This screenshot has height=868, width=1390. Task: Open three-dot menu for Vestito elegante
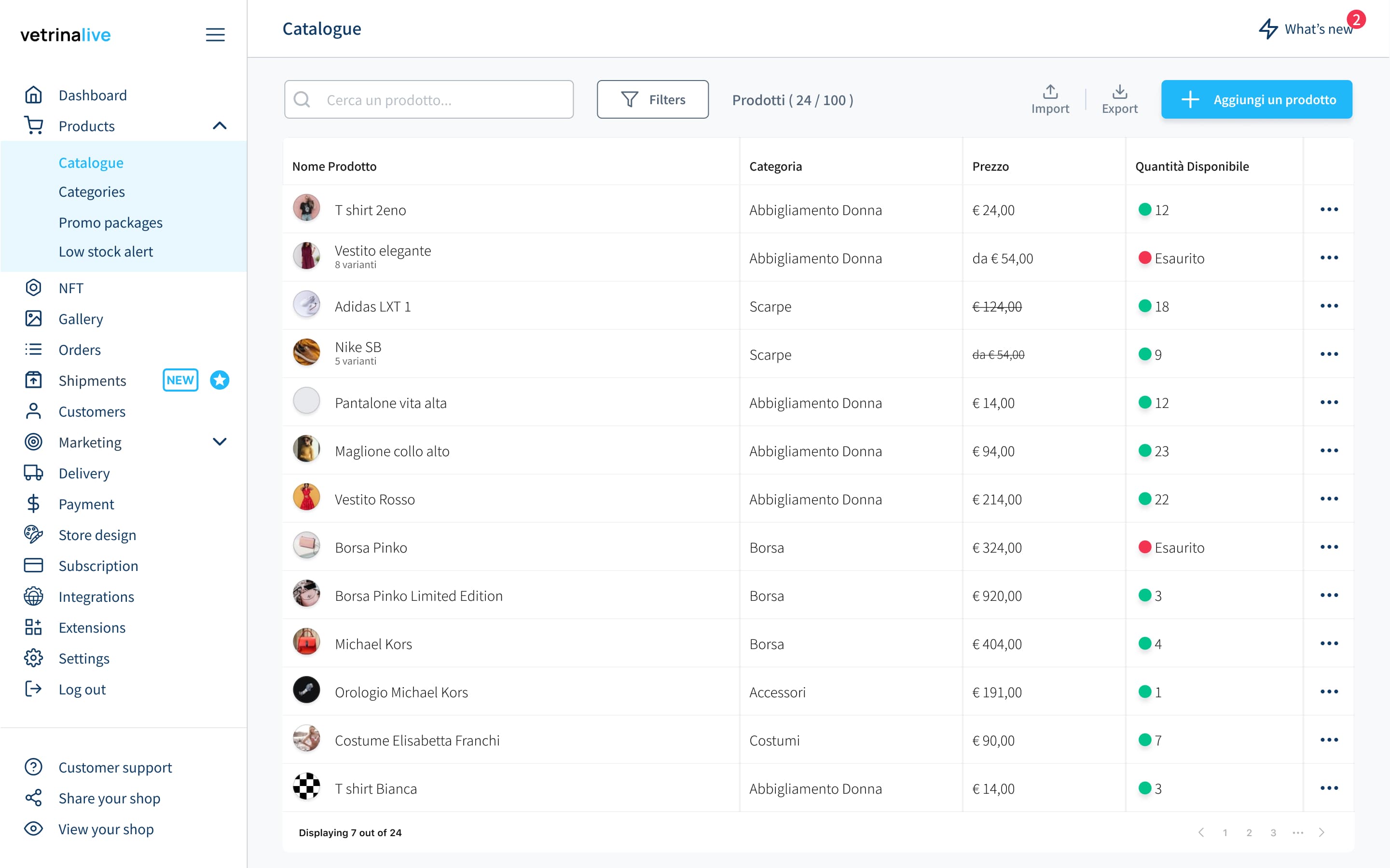(x=1329, y=258)
